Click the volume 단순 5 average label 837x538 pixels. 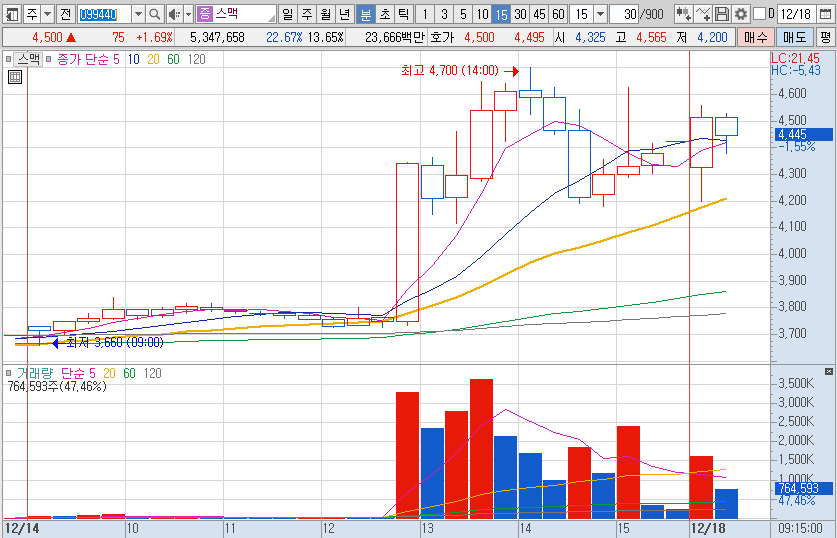[x=78, y=373]
